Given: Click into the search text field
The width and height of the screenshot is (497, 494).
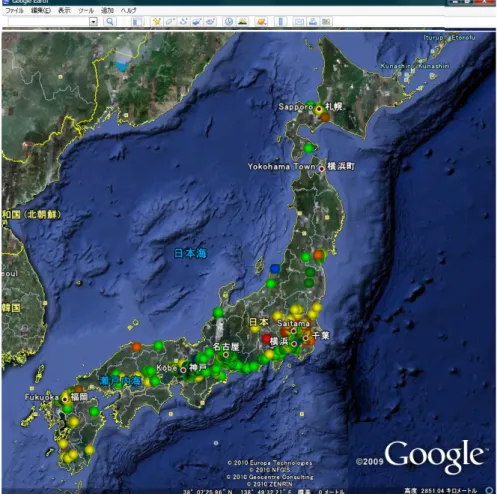Looking at the screenshot, I should pos(49,22).
